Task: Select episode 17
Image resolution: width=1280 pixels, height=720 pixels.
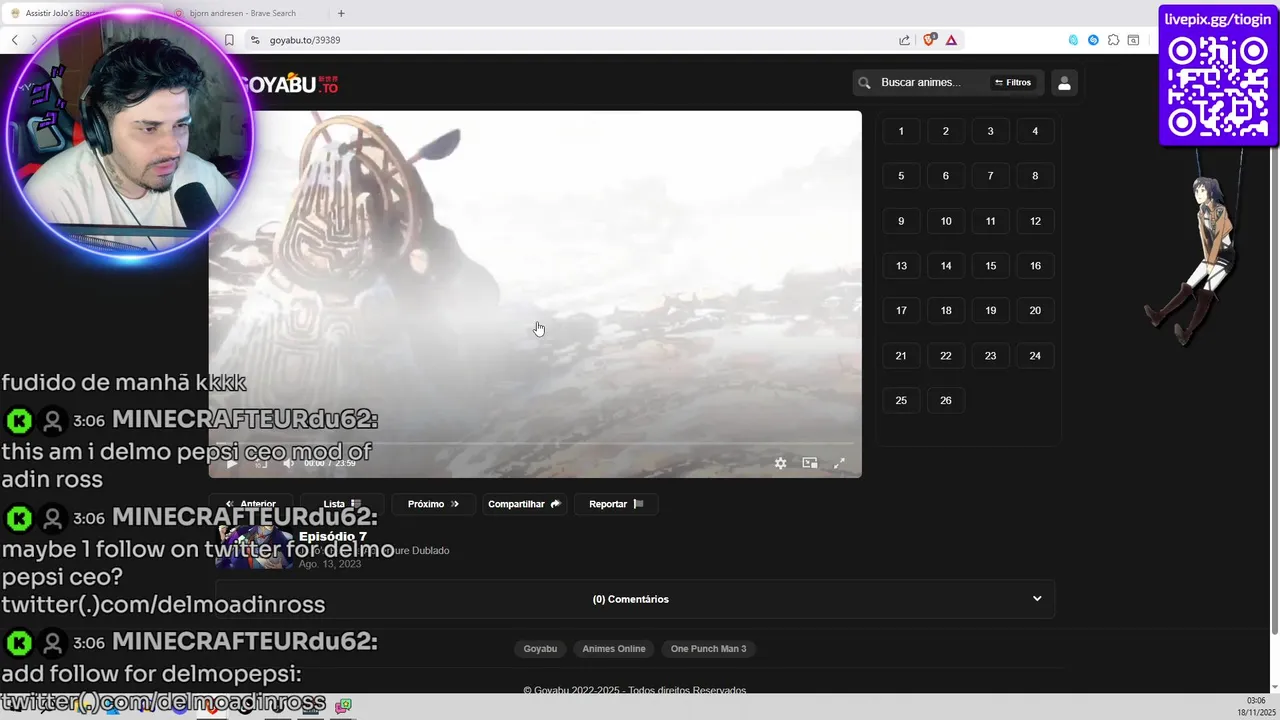Action: (901, 311)
